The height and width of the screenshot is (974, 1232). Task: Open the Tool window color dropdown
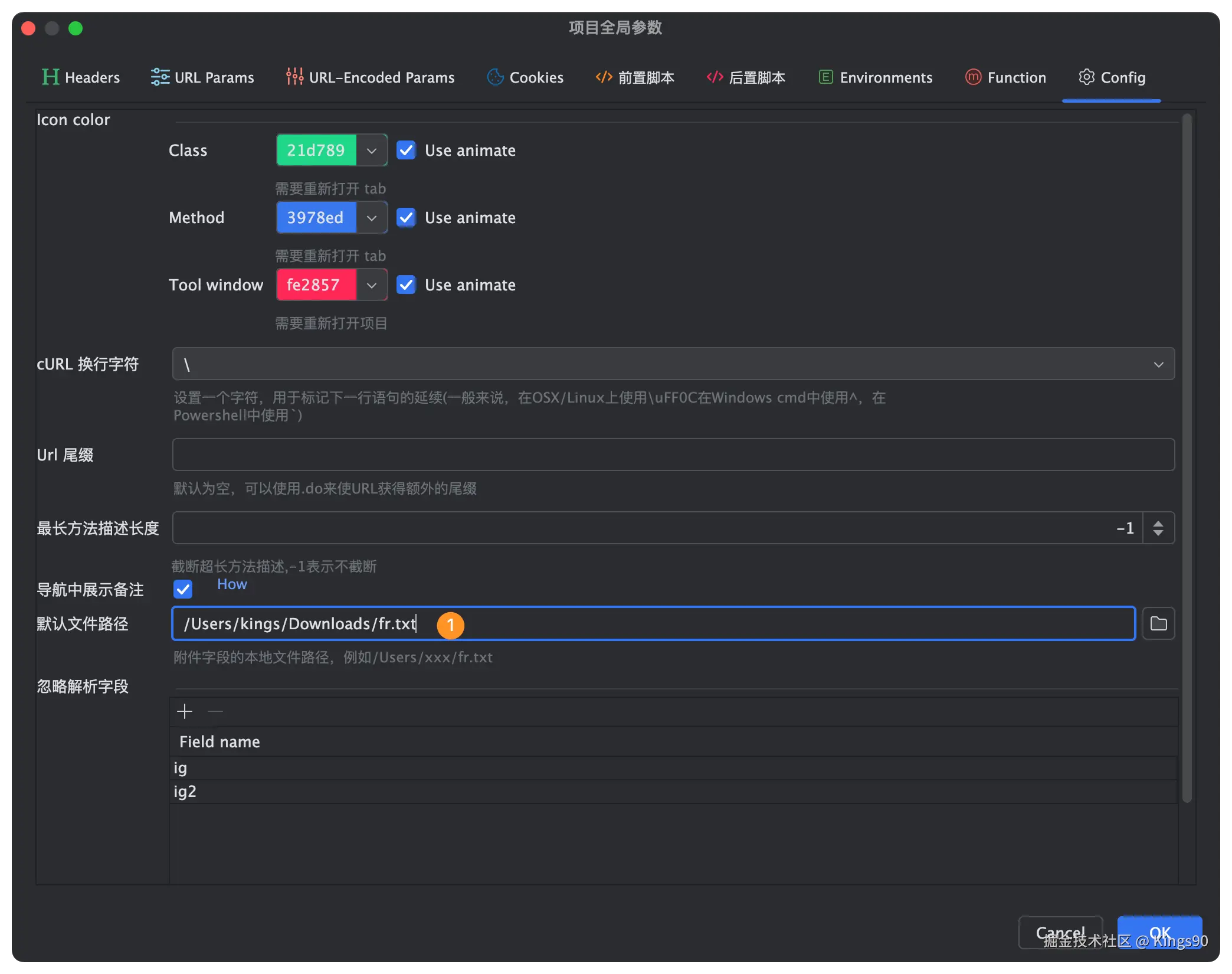click(x=372, y=285)
